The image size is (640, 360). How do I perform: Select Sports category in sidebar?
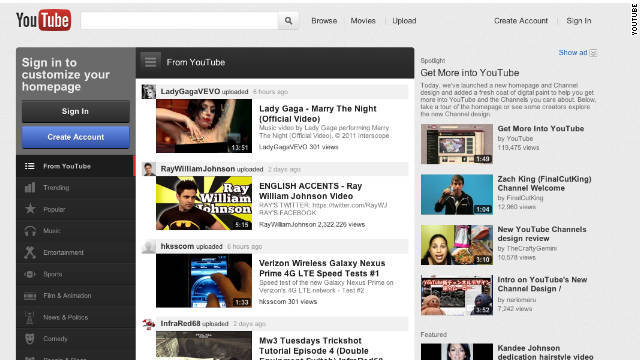(76, 274)
